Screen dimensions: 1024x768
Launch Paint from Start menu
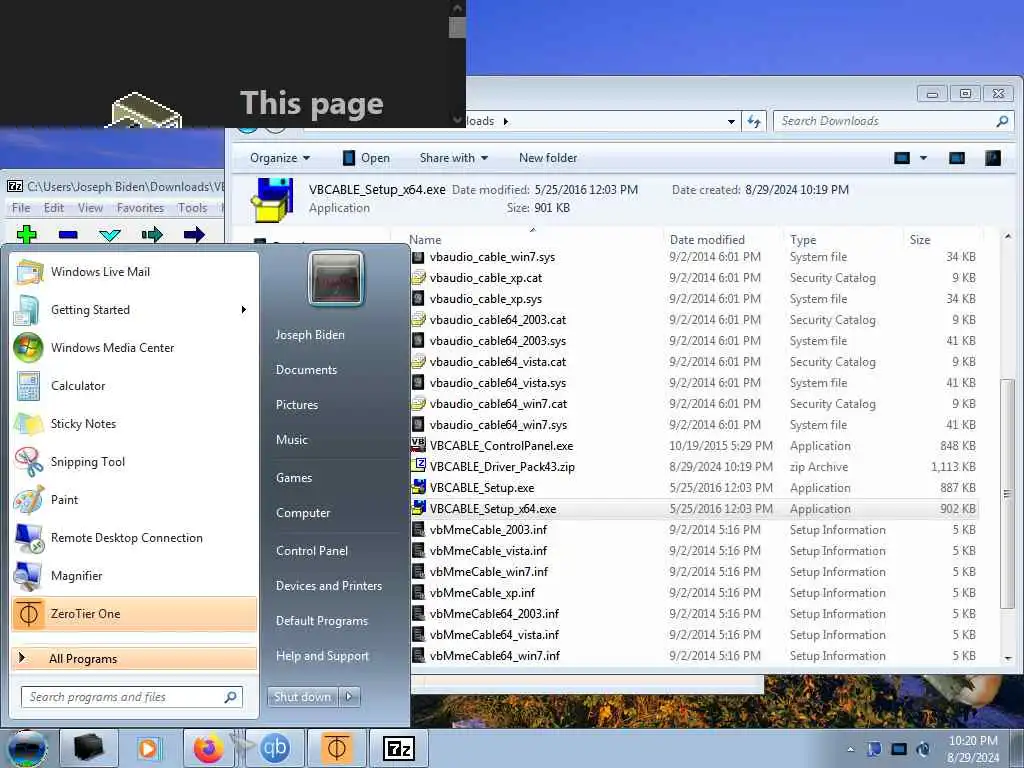(x=135, y=499)
